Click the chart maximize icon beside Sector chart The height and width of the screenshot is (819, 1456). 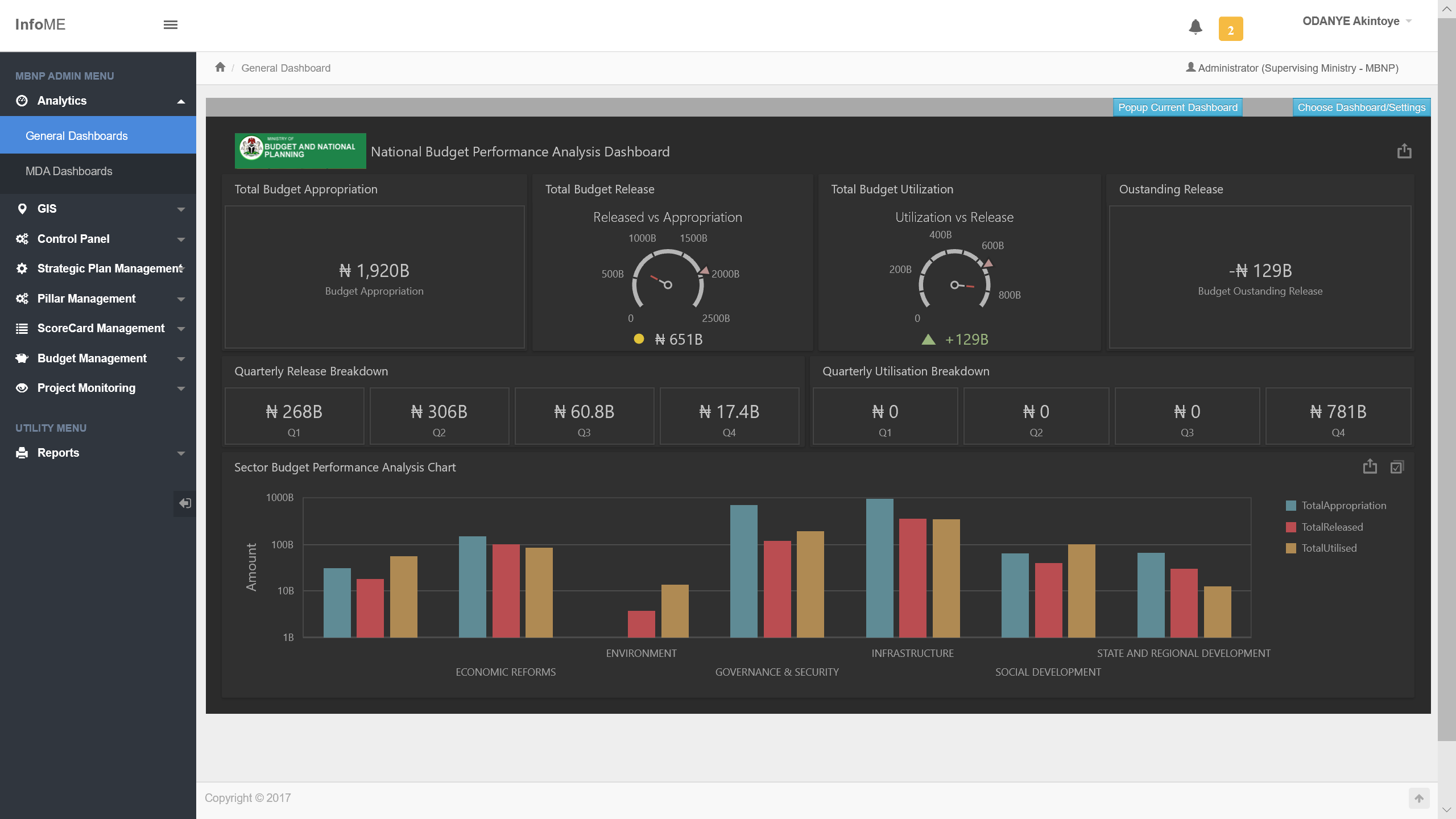[1397, 467]
